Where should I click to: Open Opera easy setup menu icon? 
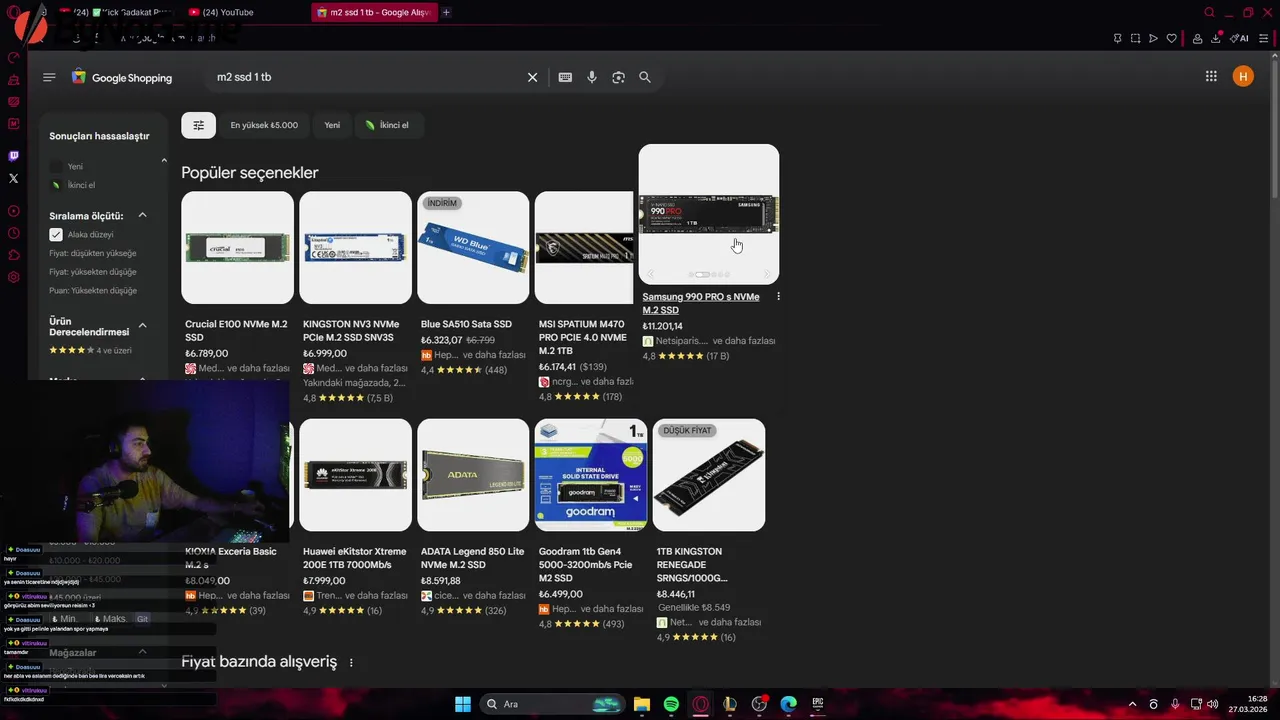[x=1264, y=38]
